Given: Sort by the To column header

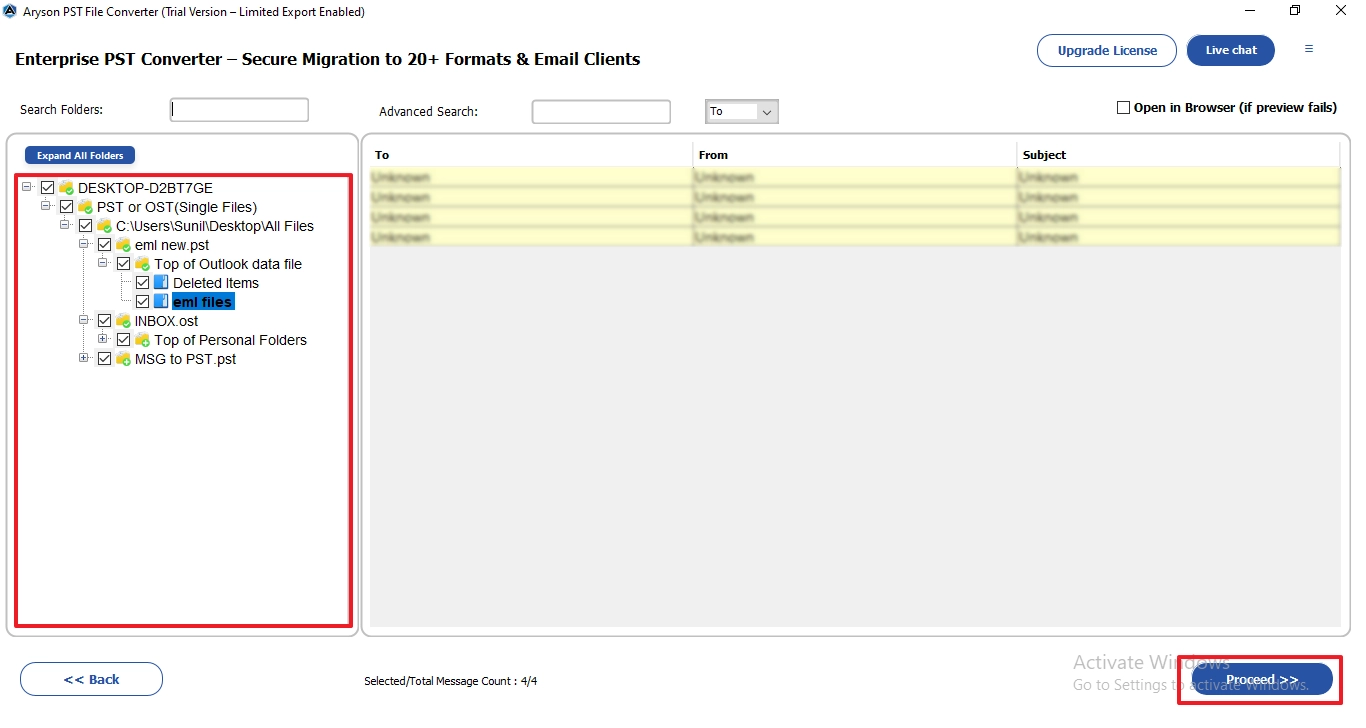Looking at the screenshot, I should pyautogui.click(x=531, y=155).
